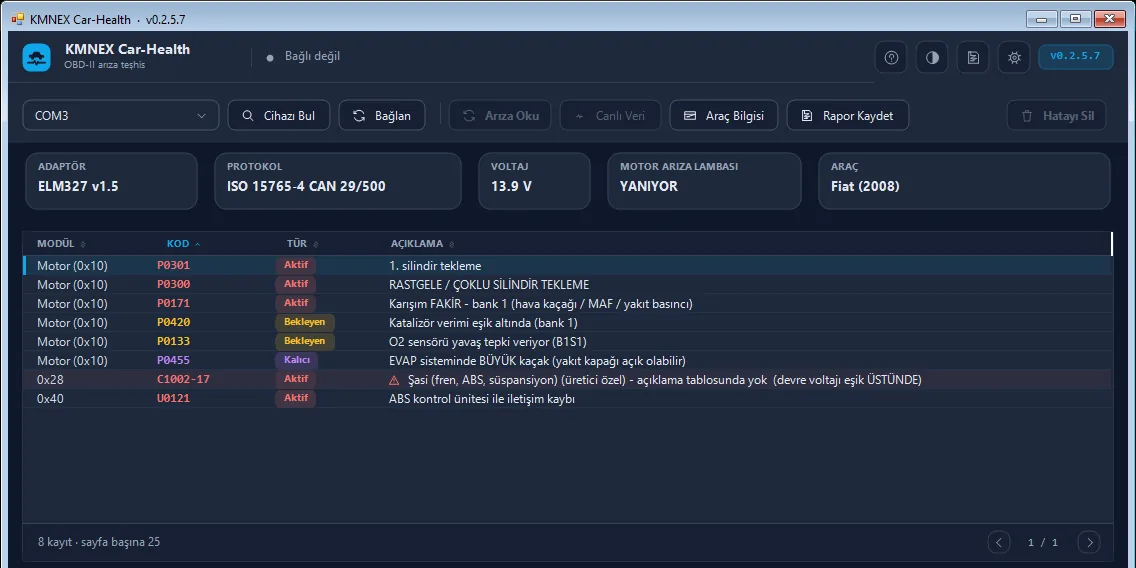Select the P0420 fault code
The image size is (1136, 568).
click(174, 322)
